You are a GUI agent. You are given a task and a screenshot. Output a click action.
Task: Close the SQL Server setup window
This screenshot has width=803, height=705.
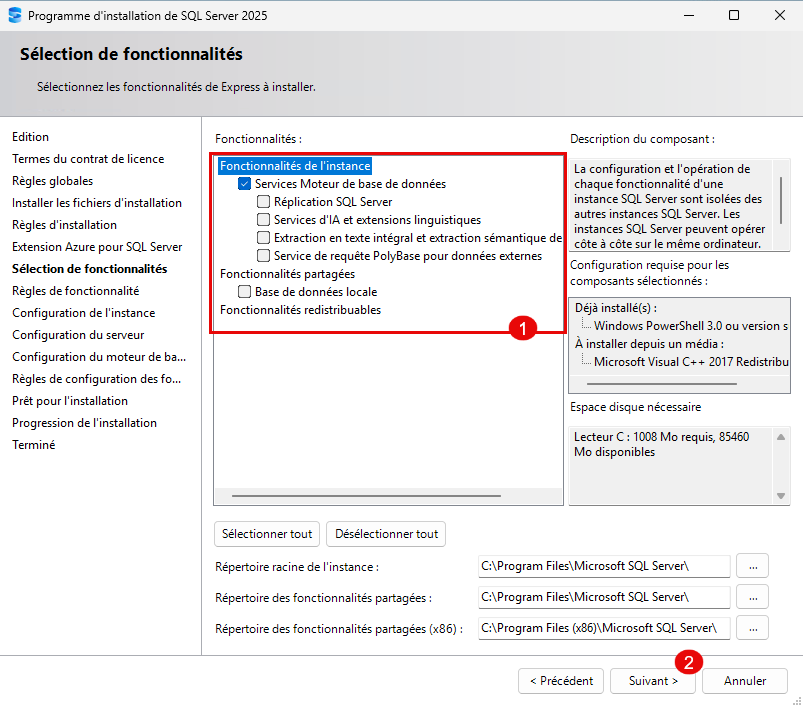779,15
